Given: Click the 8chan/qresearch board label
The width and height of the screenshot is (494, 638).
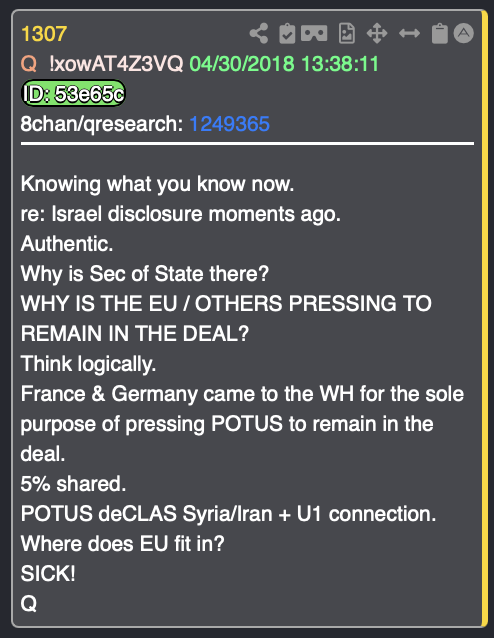Looking at the screenshot, I should [102, 124].
